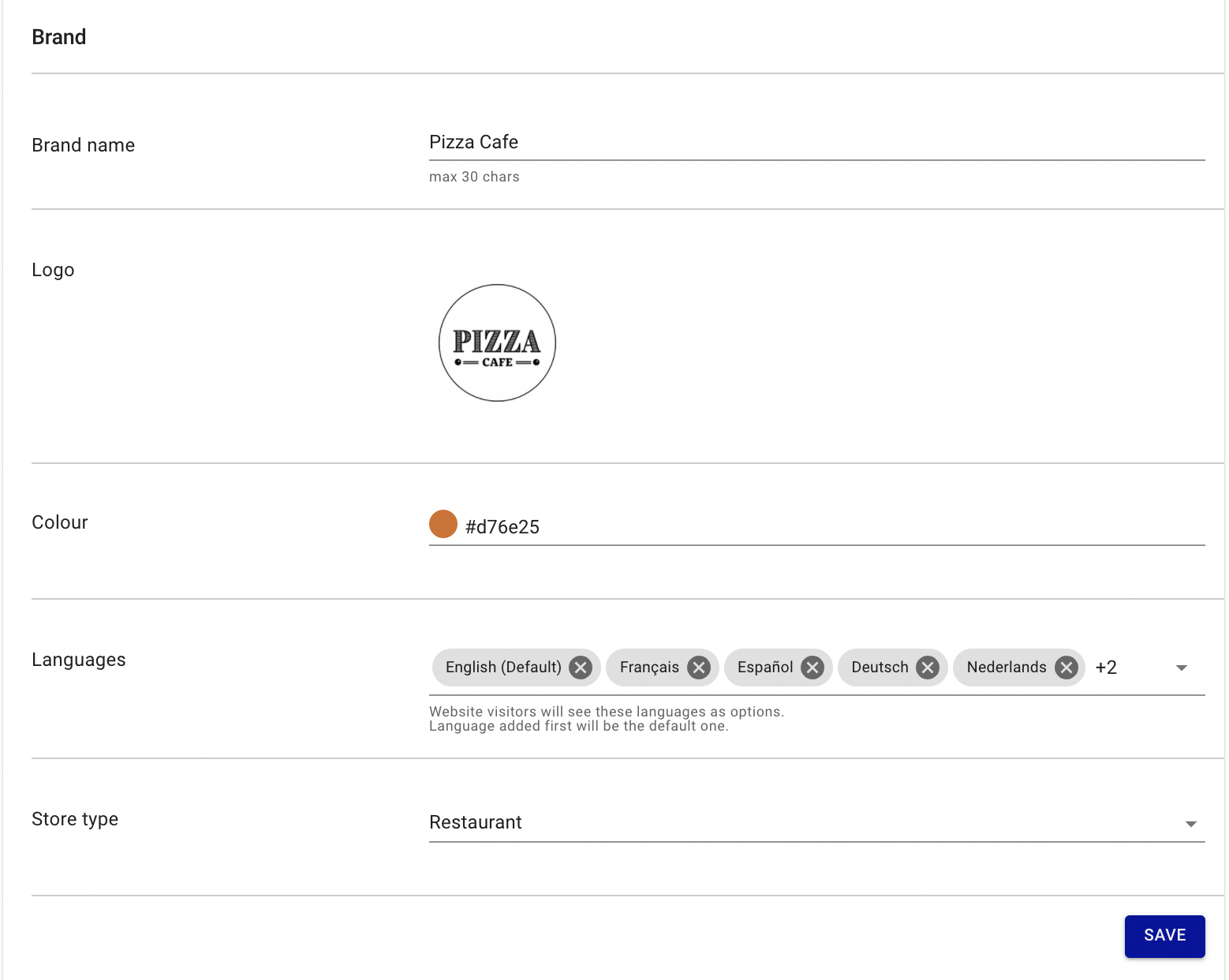Remove the Español language chip
Image resolution: width=1229 pixels, height=980 pixels.
812,668
